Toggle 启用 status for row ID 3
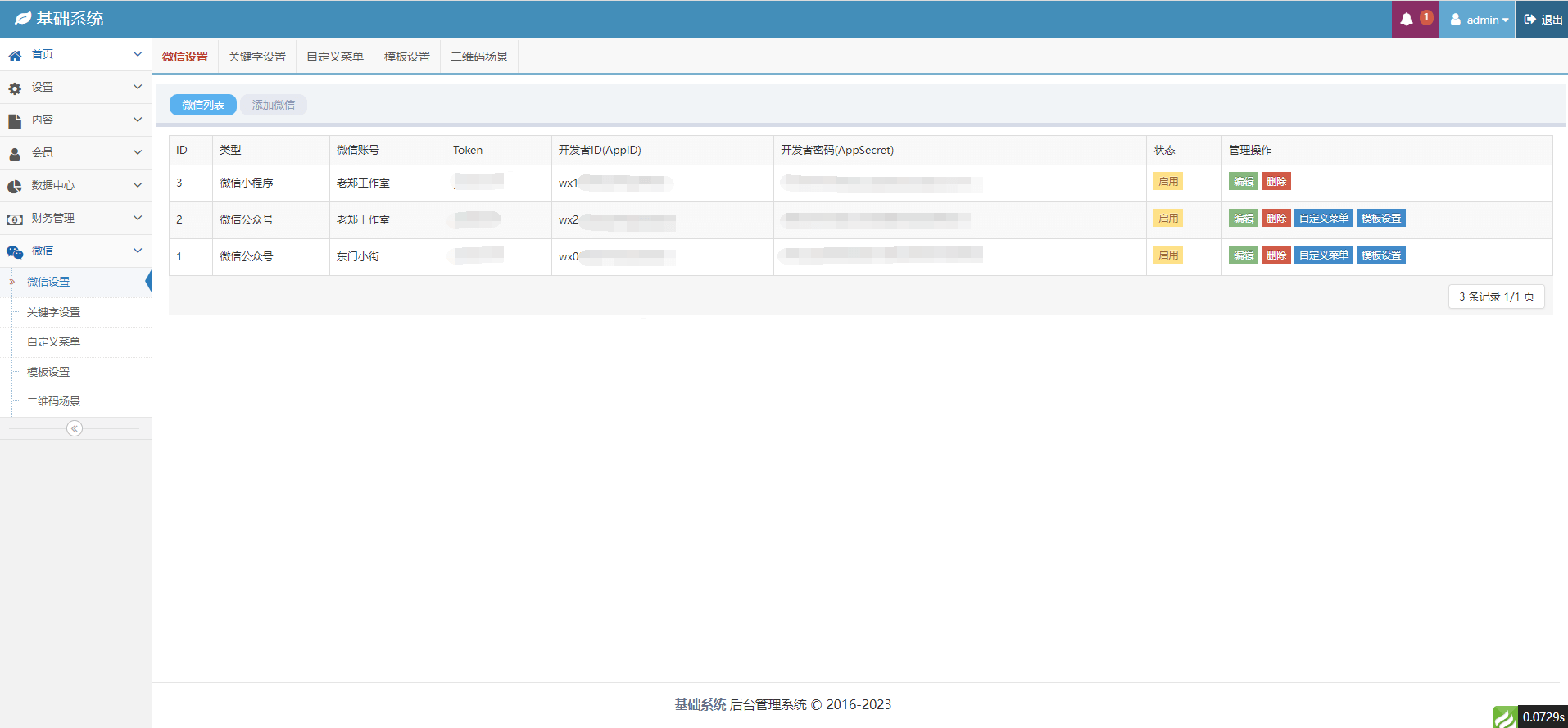The image size is (1568, 728). [1168, 182]
